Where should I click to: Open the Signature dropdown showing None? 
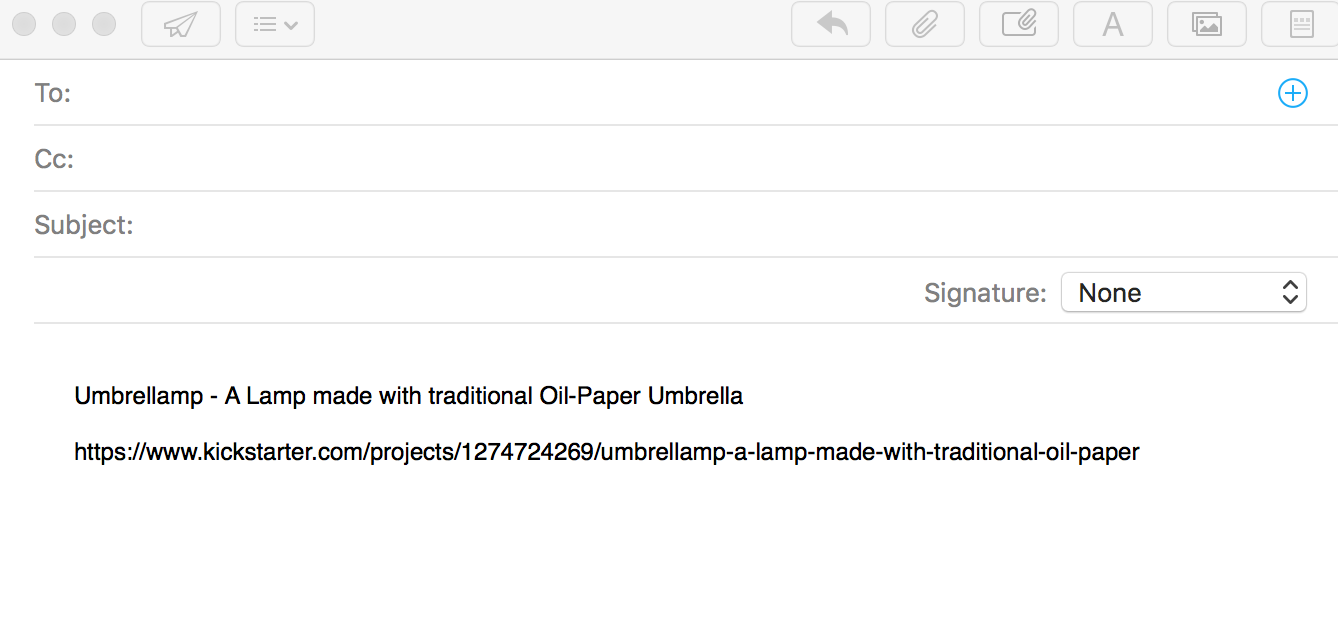pyautogui.click(x=1184, y=293)
